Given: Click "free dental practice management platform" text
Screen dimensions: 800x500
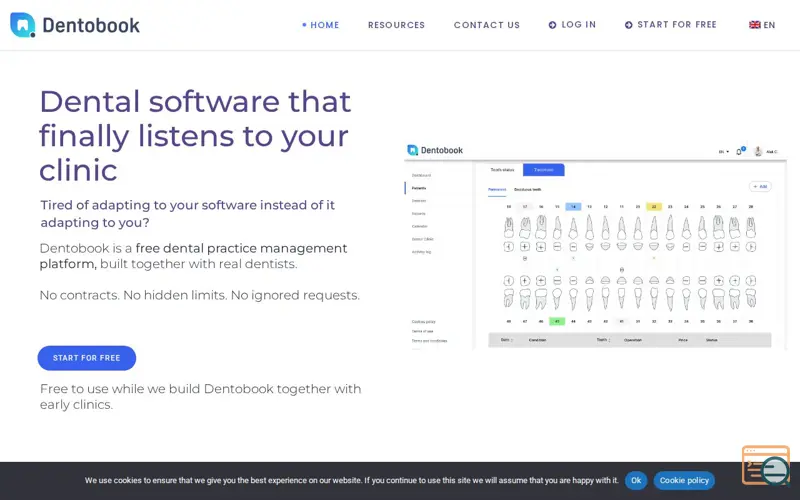Looking at the screenshot, I should 194,256.
